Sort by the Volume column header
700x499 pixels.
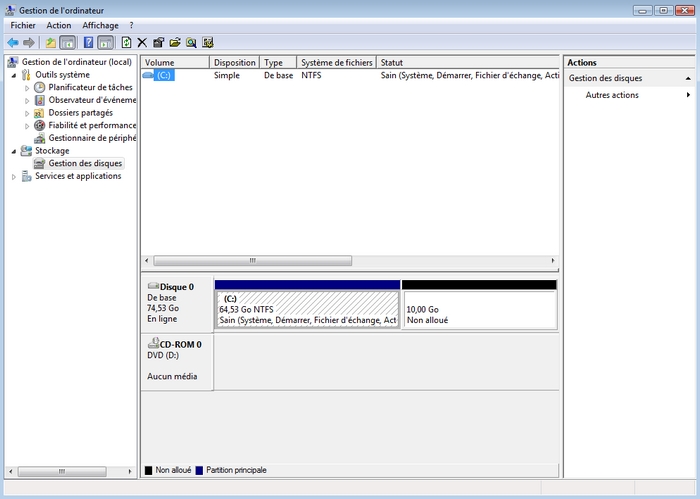(x=175, y=62)
